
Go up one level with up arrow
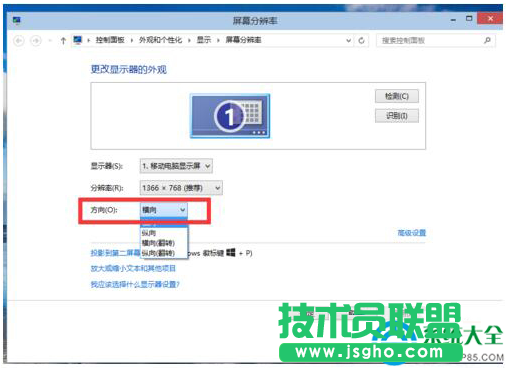tap(63, 41)
